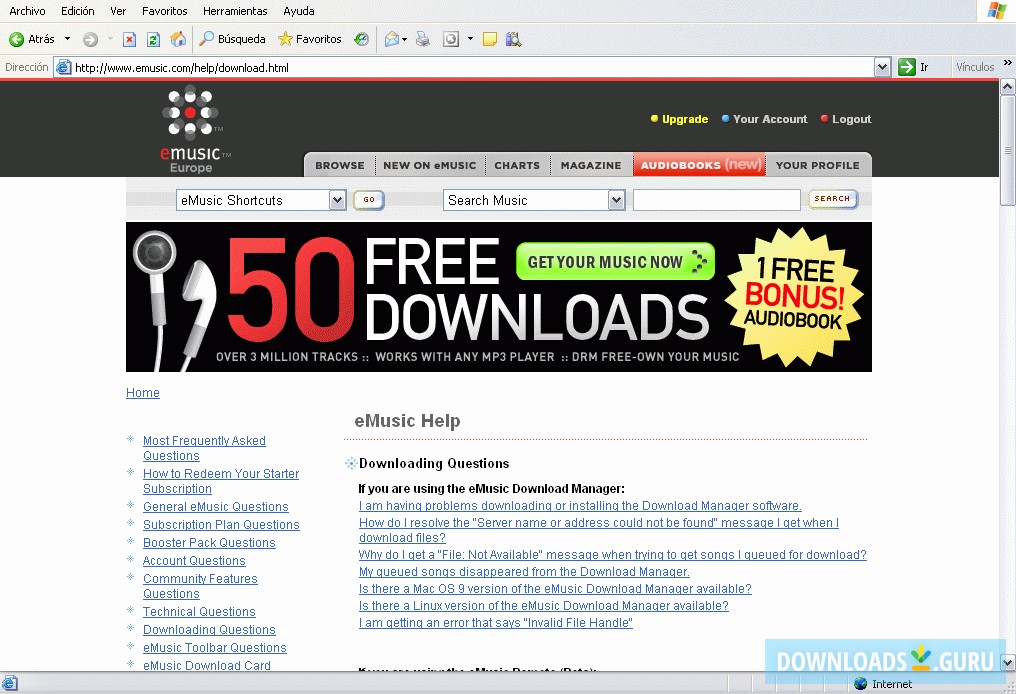Viewport: 1016px width, 694px height.
Task: Open Technical Questions link
Action: pyautogui.click(x=199, y=612)
